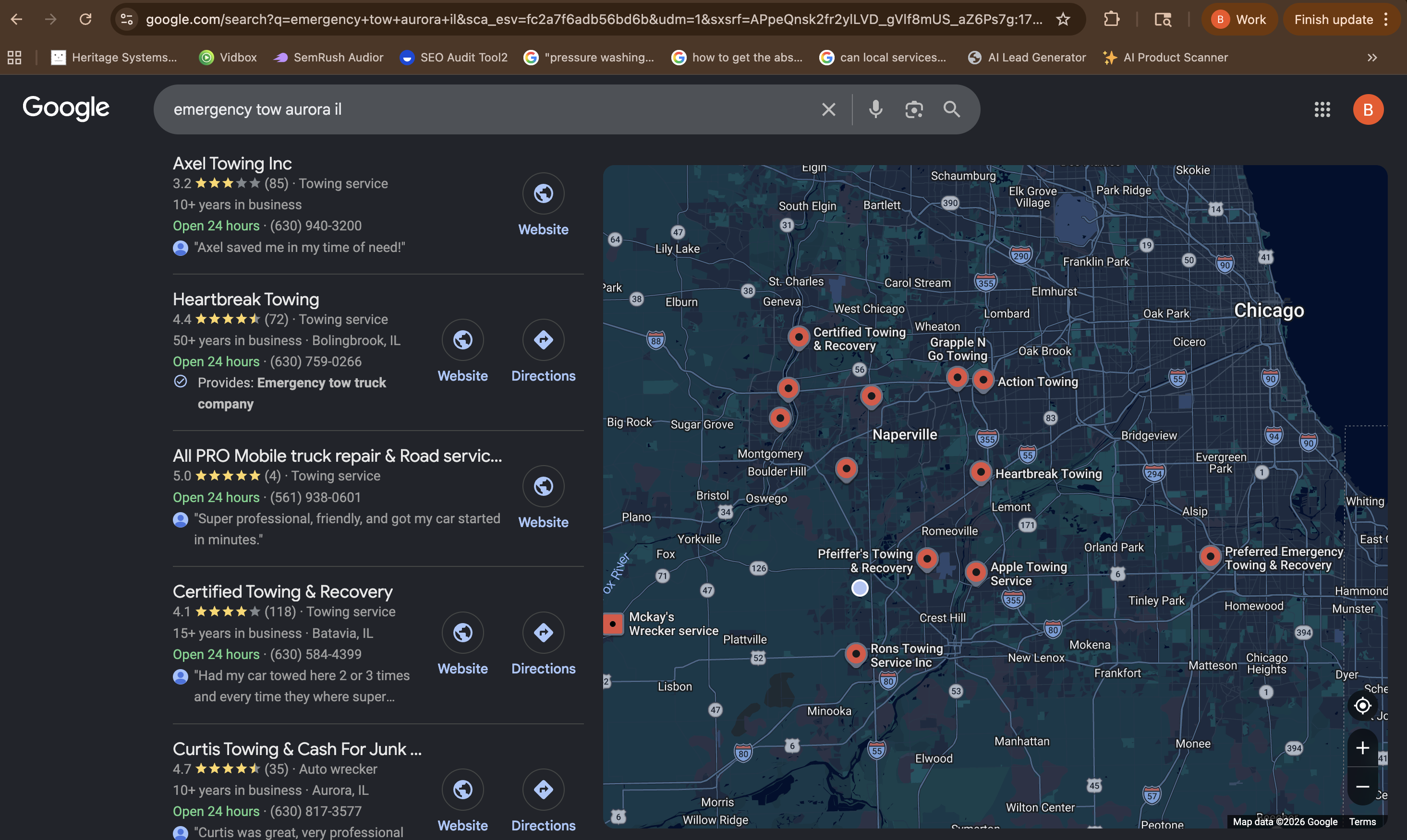Visit Axel Towing Inc website

[x=543, y=205]
